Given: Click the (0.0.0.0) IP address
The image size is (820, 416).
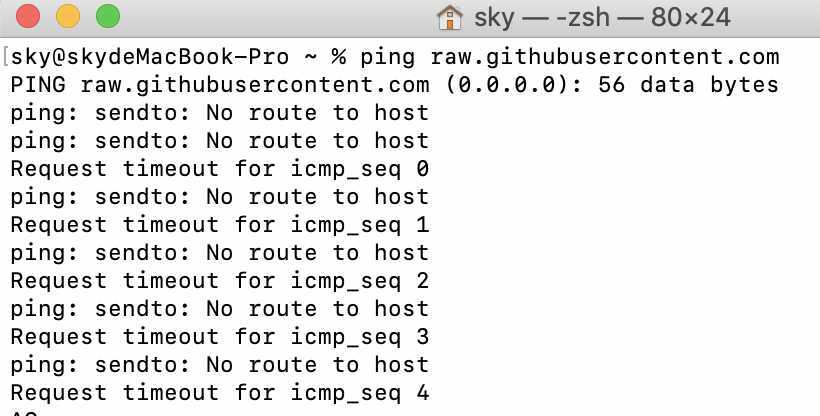Looking at the screenshot, I should tap(514, 85).
